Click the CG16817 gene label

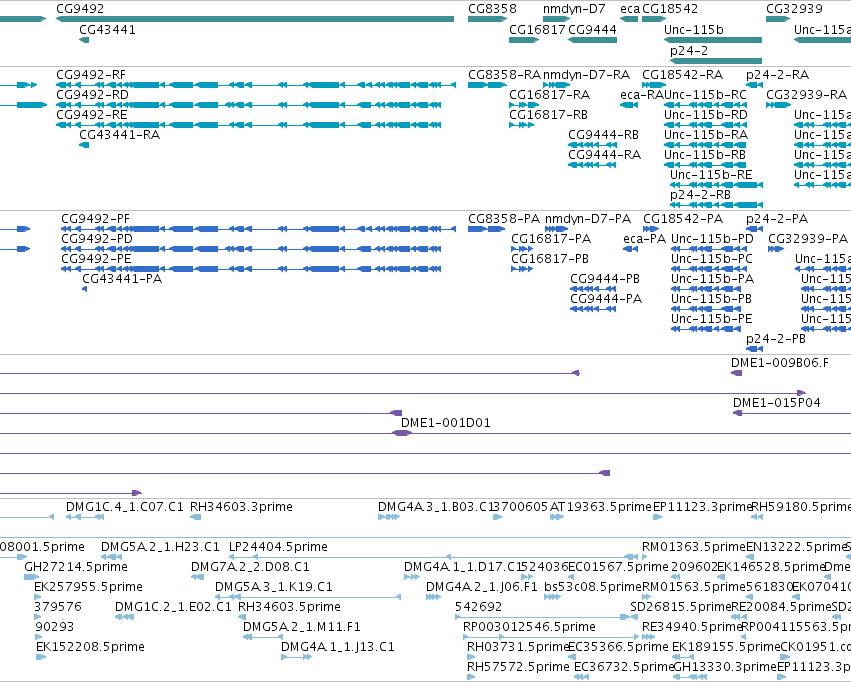pos(537,29)
